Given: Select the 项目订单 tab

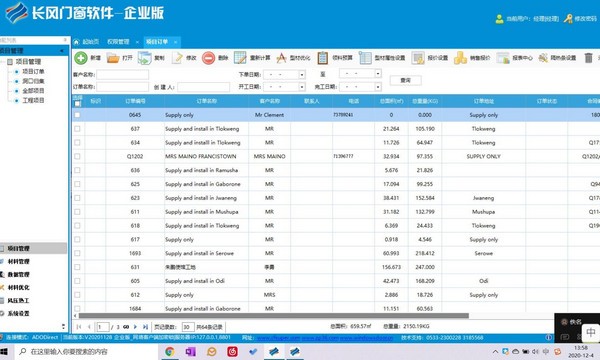Looking at the screenshot, I should (157, 42).
